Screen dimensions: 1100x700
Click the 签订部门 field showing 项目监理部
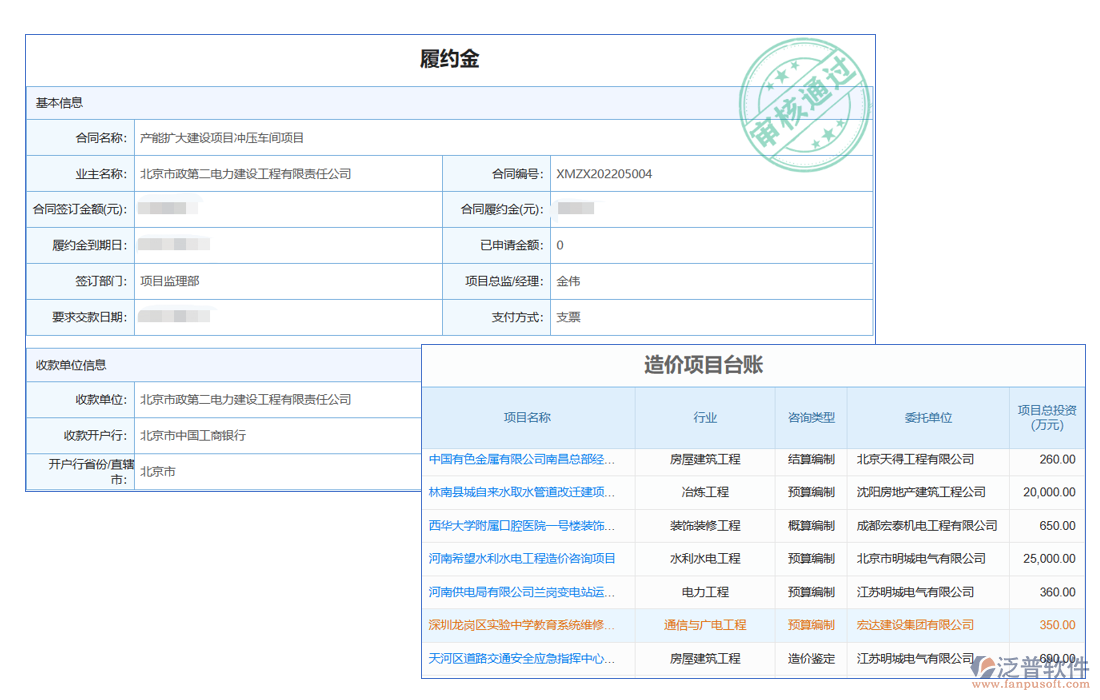click(170, 281)
